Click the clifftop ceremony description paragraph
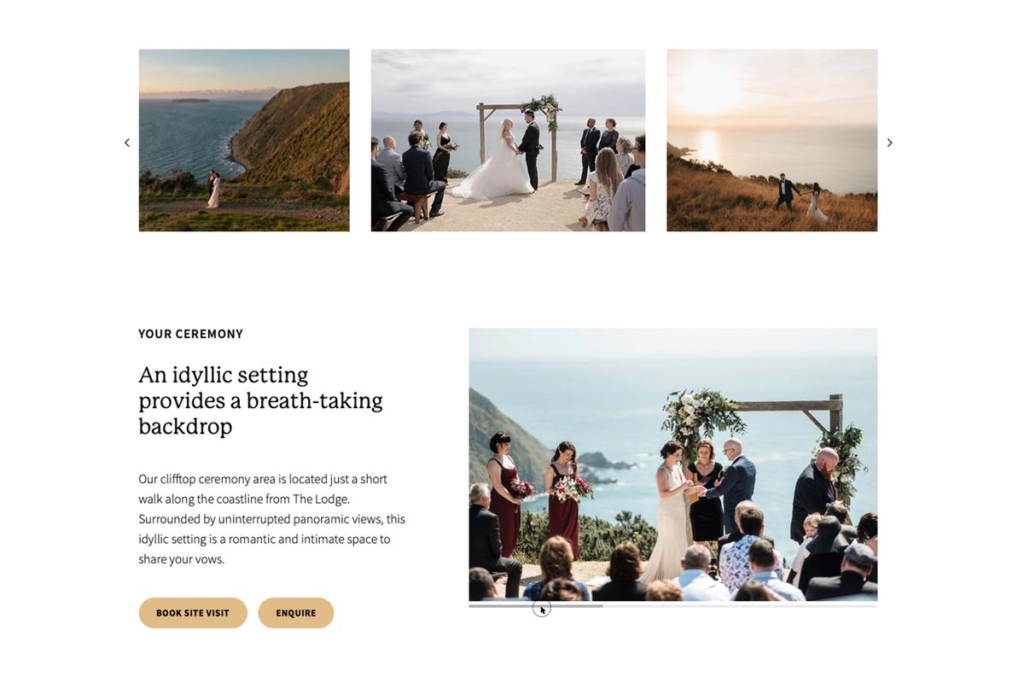 pyautogui.click(x=272, y=519)
